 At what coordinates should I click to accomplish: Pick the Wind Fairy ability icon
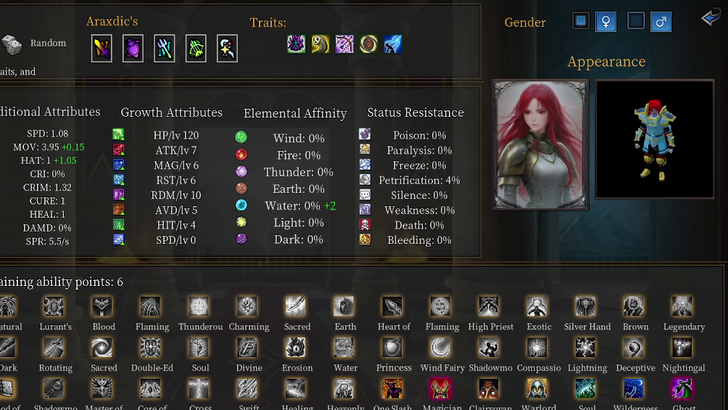[440, 347]
